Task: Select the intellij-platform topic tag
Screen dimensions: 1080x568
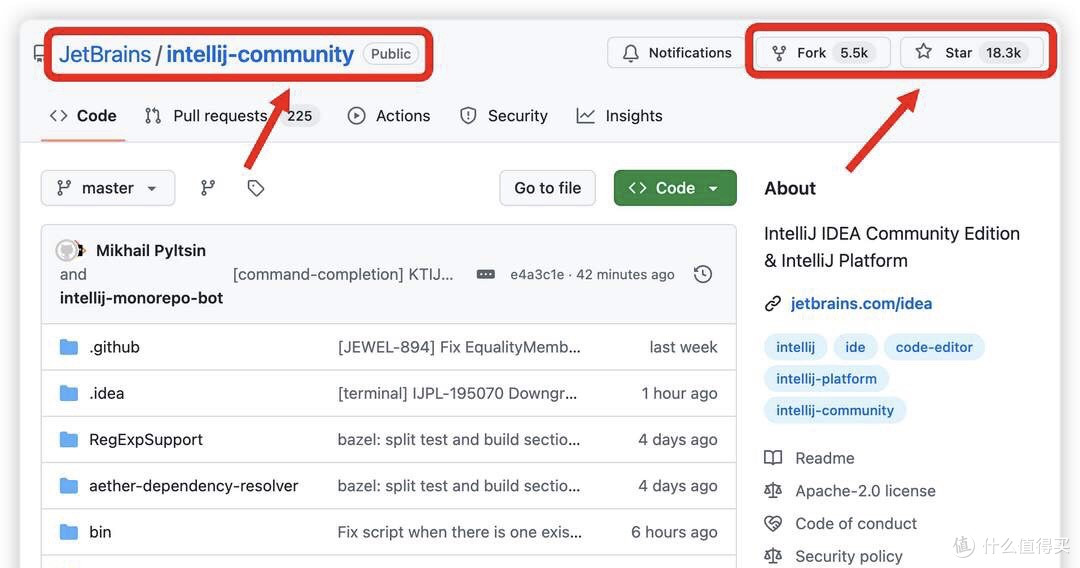Action: [827, 379]
